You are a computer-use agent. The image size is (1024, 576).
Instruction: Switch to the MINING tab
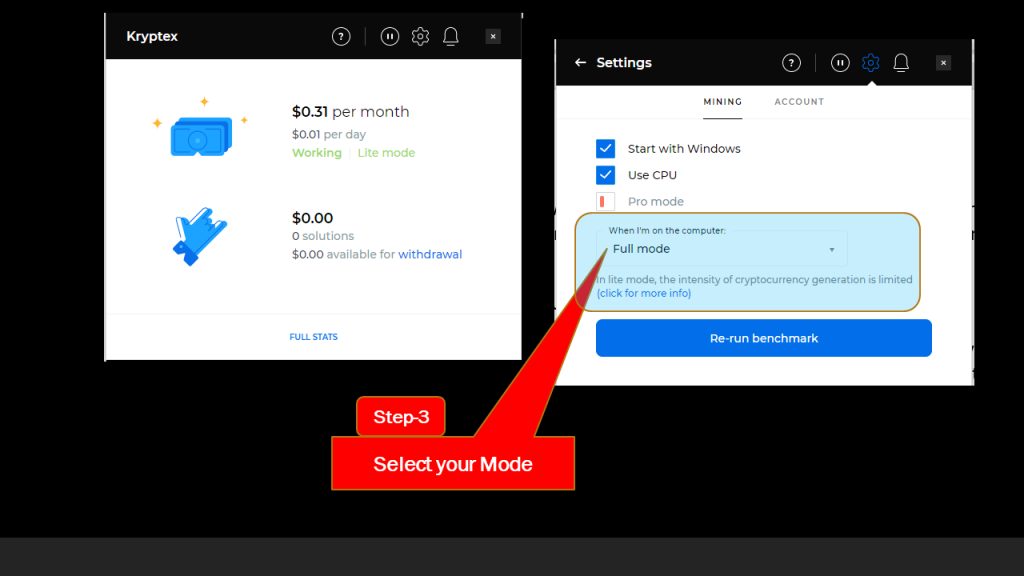pos(722,102)
